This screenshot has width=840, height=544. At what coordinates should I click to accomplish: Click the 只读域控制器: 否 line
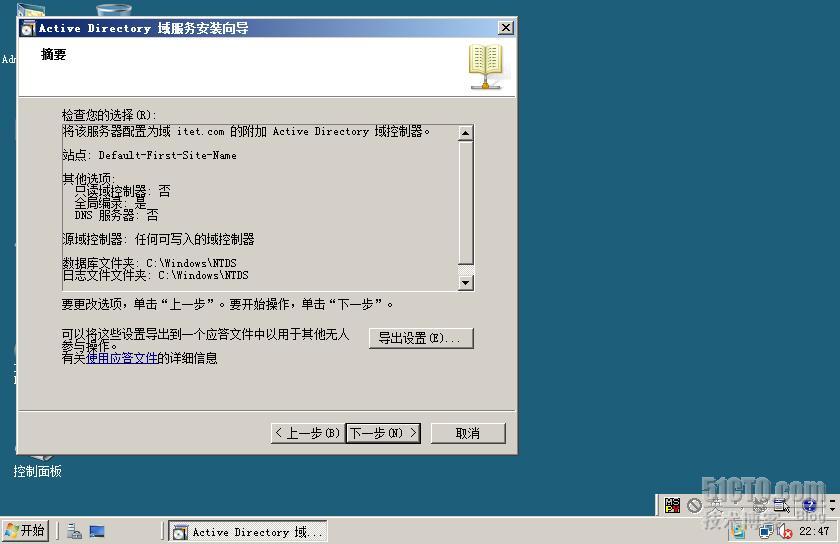[123, 191]
